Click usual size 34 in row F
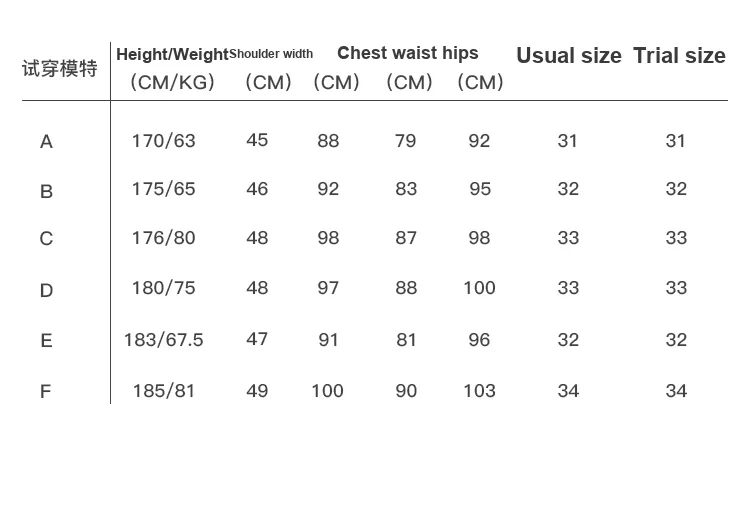Image resolution: width=750 pixels, height=512 pixels. tap(568, 391)
